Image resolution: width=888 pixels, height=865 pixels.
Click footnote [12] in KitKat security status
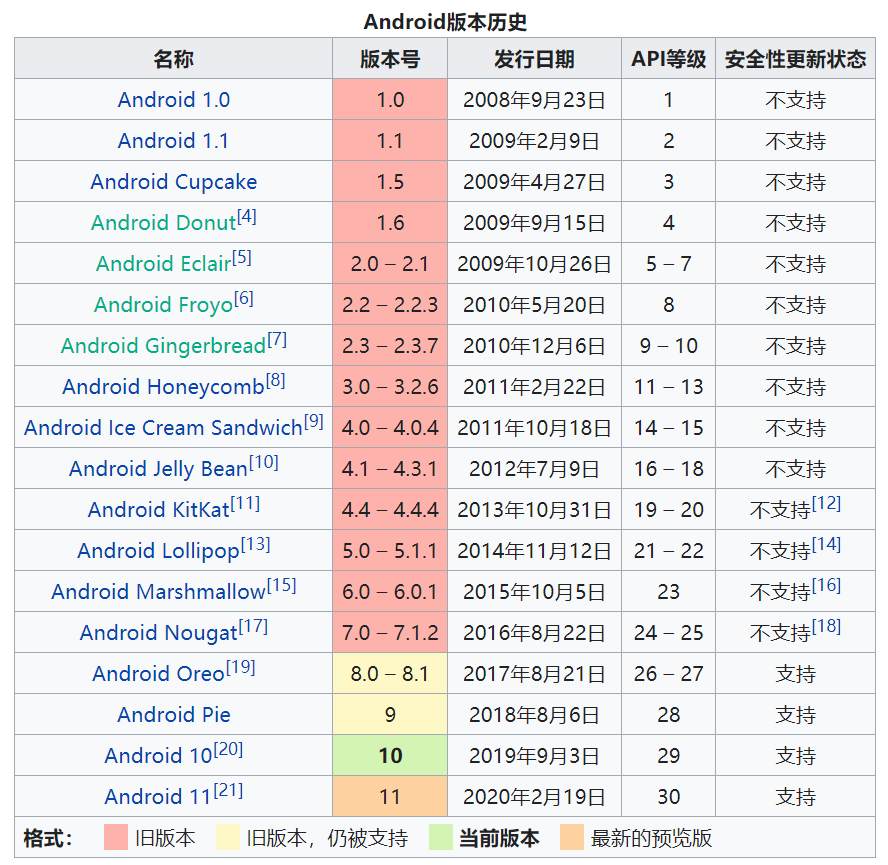point(826,504)
